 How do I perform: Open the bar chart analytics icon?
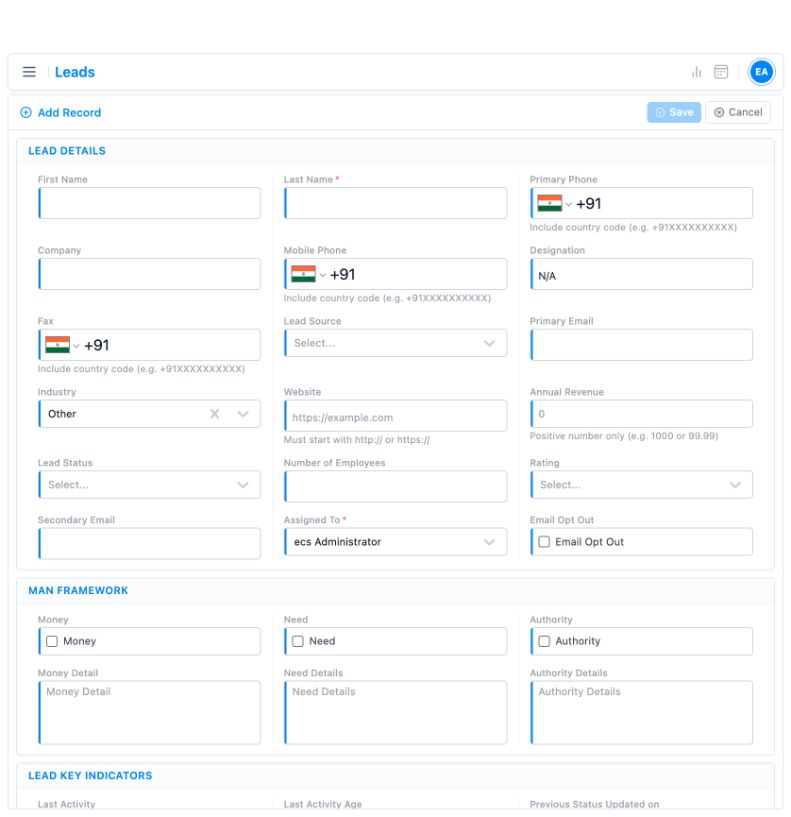696,72
